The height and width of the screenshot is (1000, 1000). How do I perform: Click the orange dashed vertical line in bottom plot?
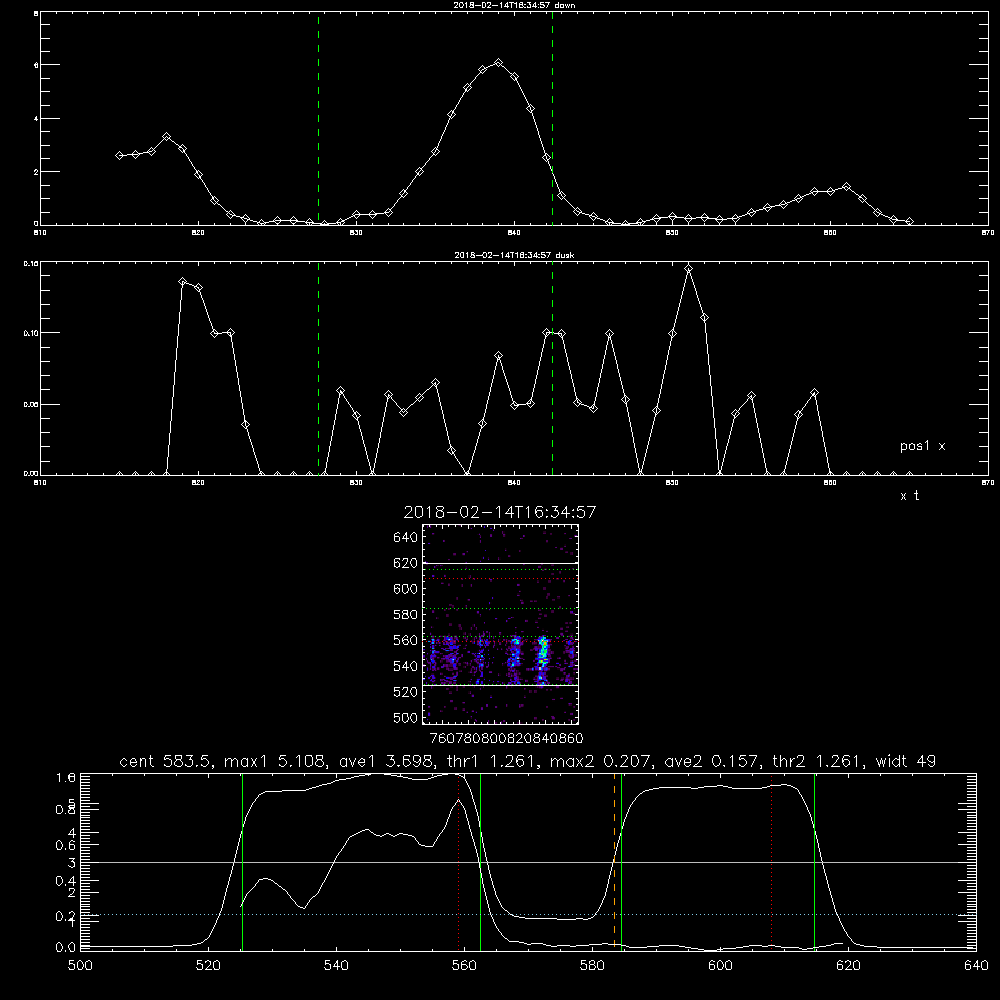615,861
